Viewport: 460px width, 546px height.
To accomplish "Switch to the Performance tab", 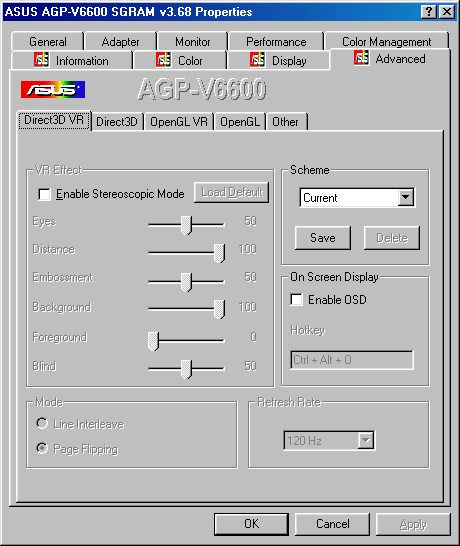I will coord(276,42).
